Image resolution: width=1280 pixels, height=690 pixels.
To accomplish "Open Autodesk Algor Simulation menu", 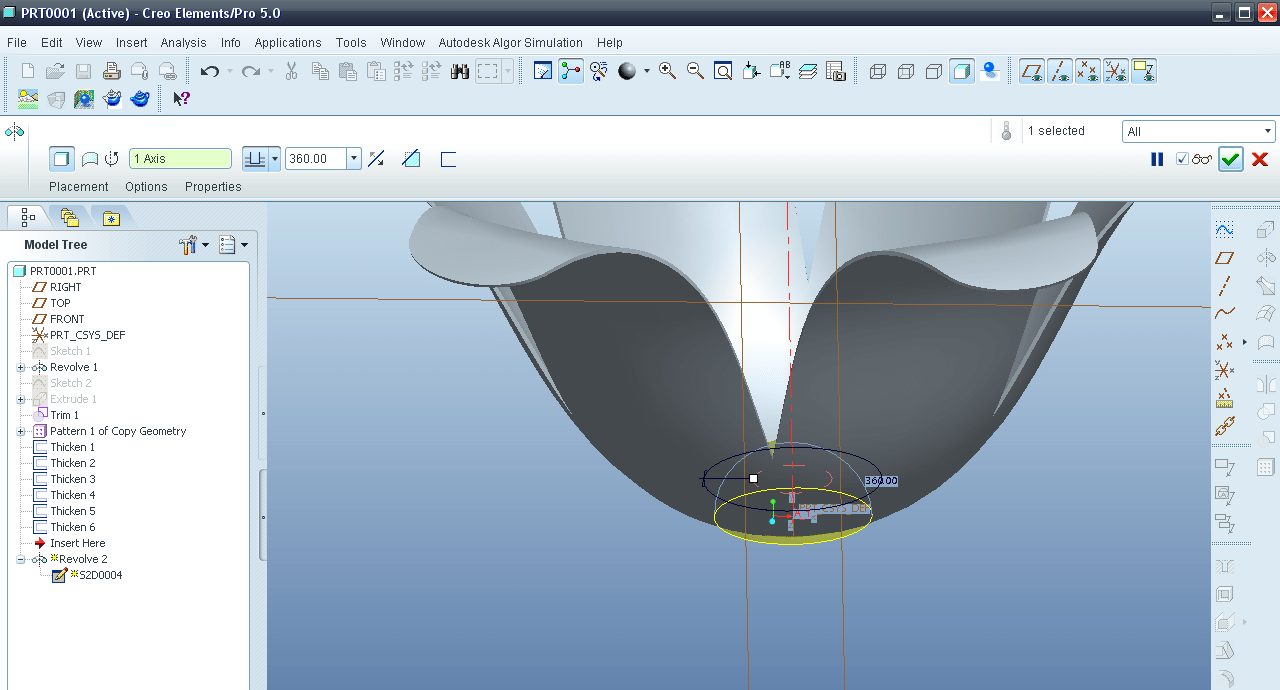I will (x=510, y=42).
